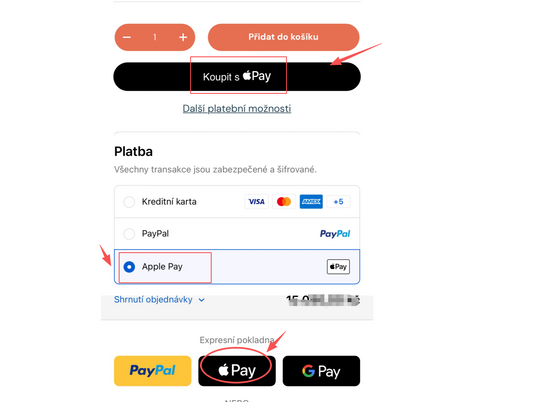Select the PayPal radio option
The image size is (536, 402).
click(129, 234)
